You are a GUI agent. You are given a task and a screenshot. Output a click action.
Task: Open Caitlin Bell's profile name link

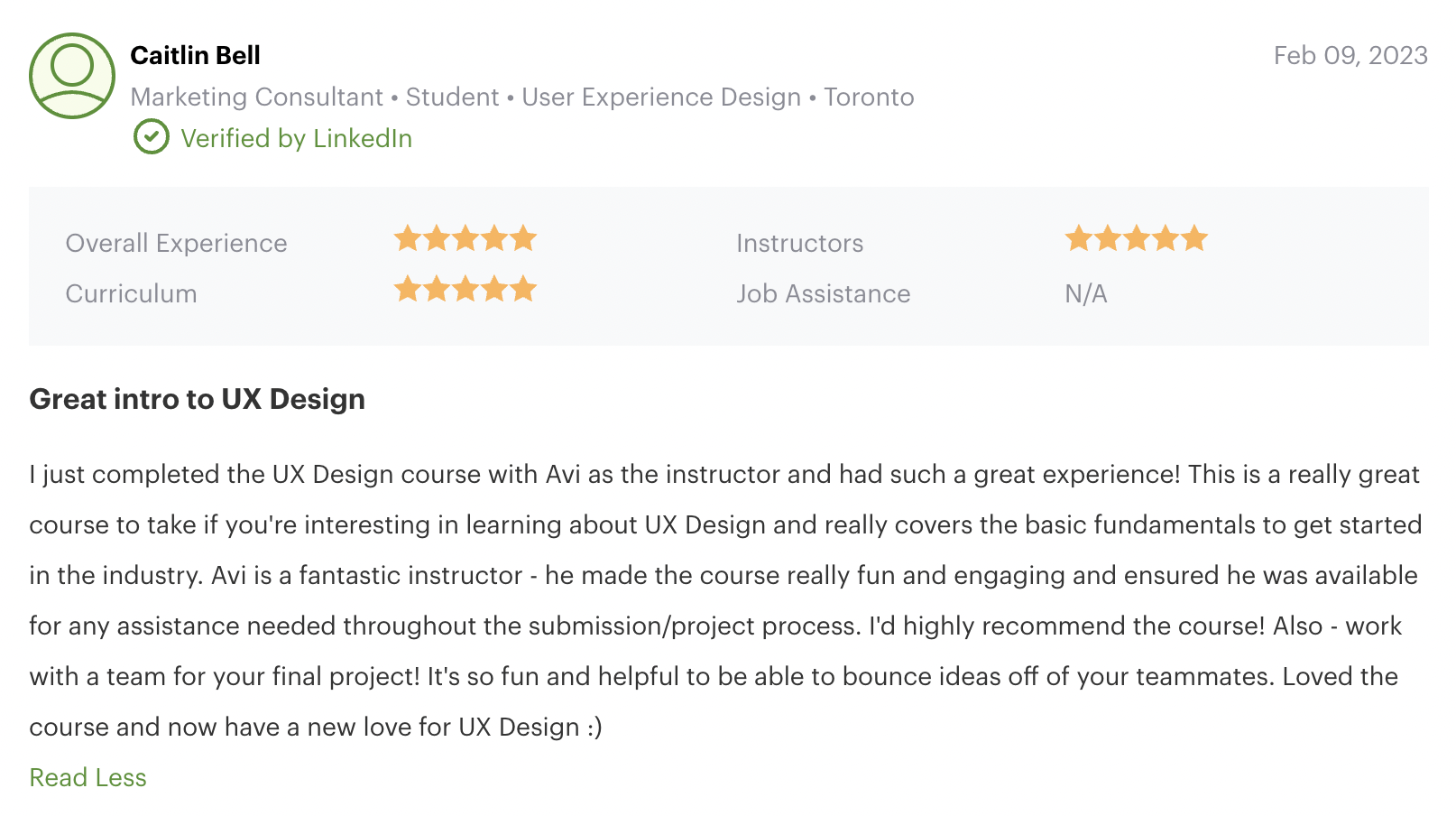[x=195, y=55]
